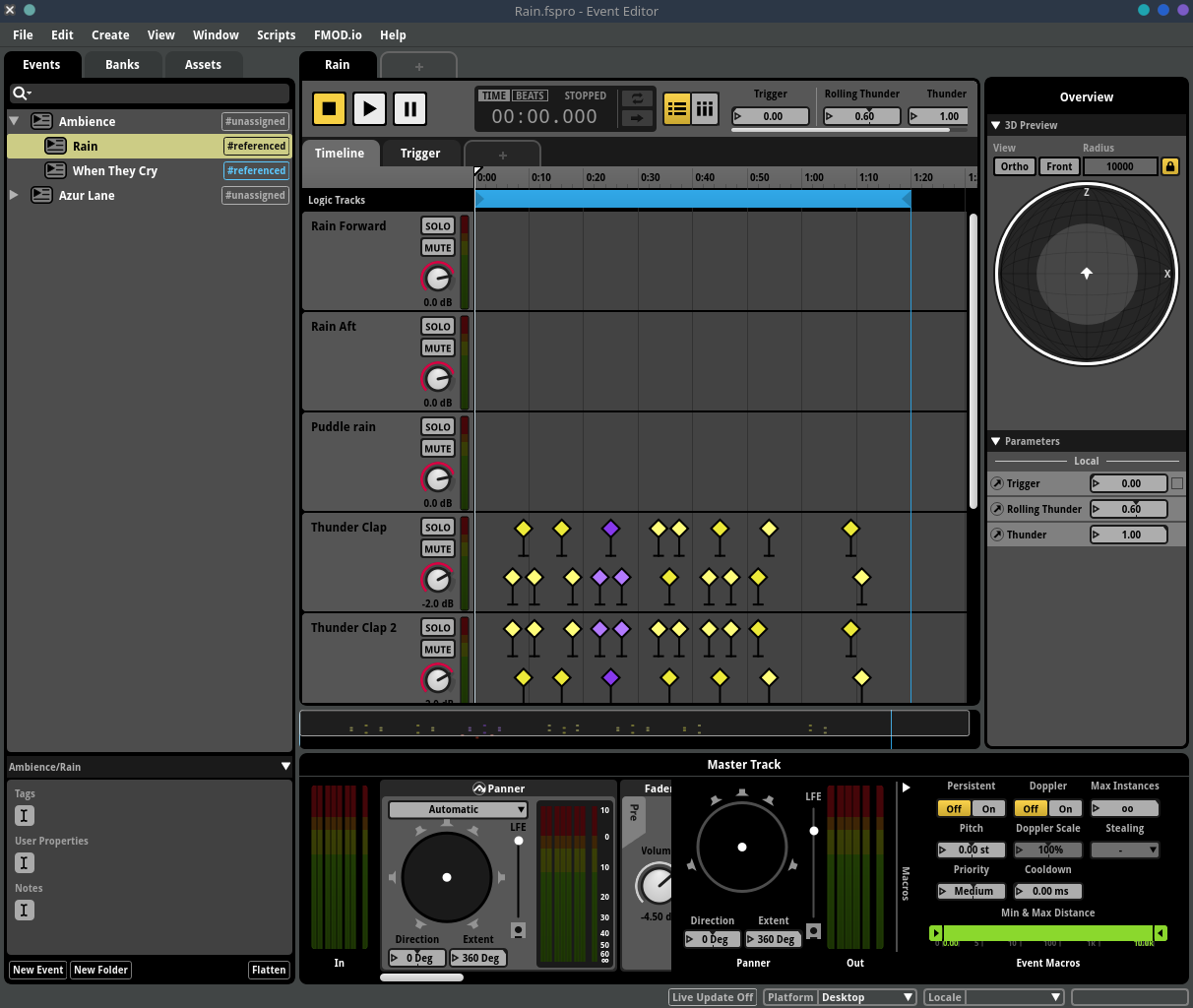Viewport: 1193px width, 1008px height.
Task: Click the Radius value field
Action: coord(1120,166)
